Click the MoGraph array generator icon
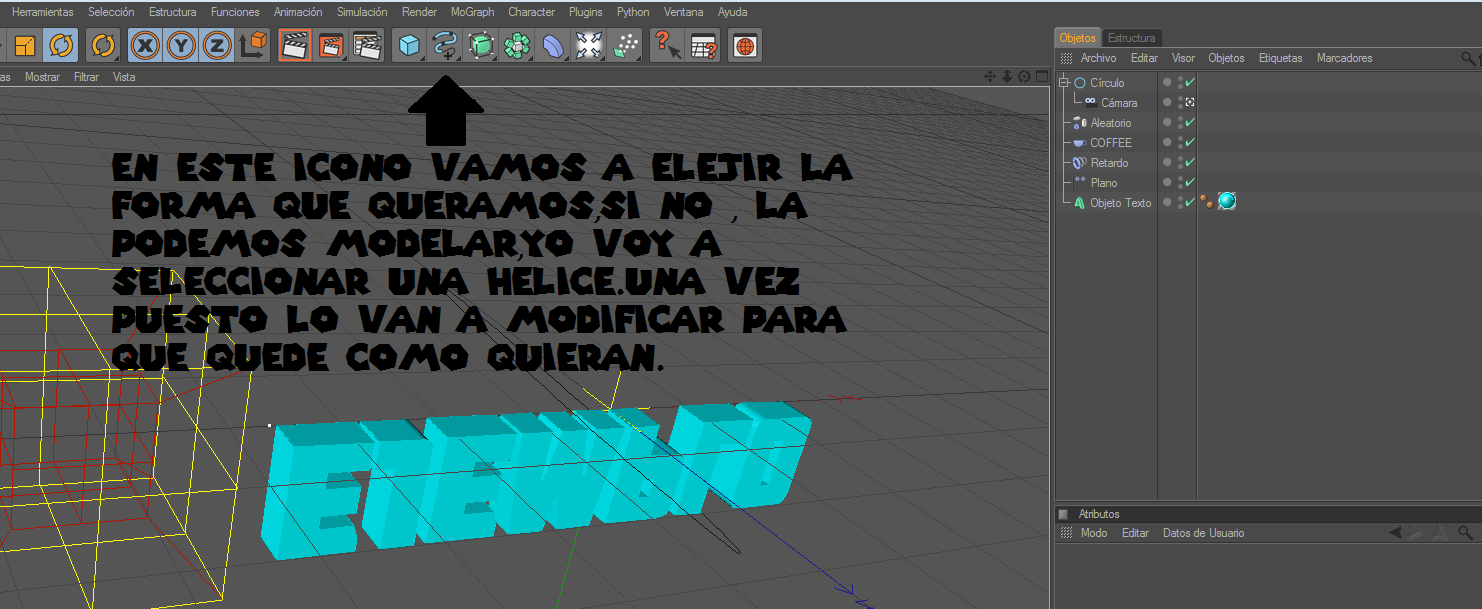 click(517, 45)
